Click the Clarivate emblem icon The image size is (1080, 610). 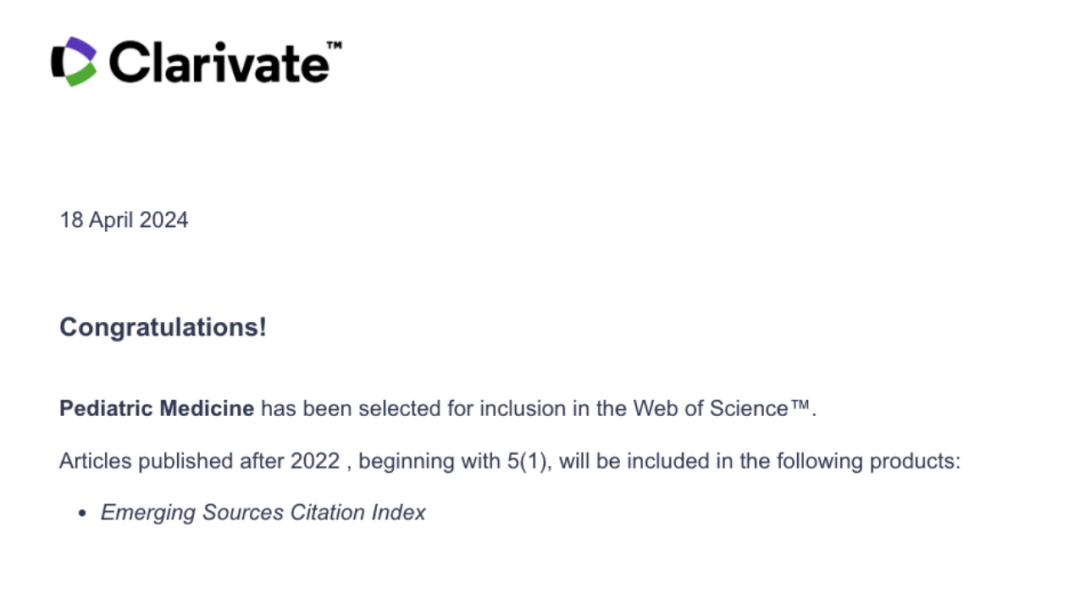click(74, 61)
